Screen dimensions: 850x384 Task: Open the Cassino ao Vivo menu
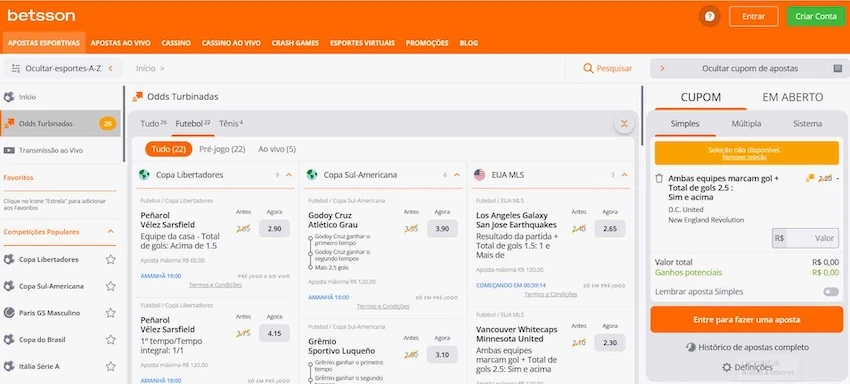pyautogui.click(x=231, y=43)
